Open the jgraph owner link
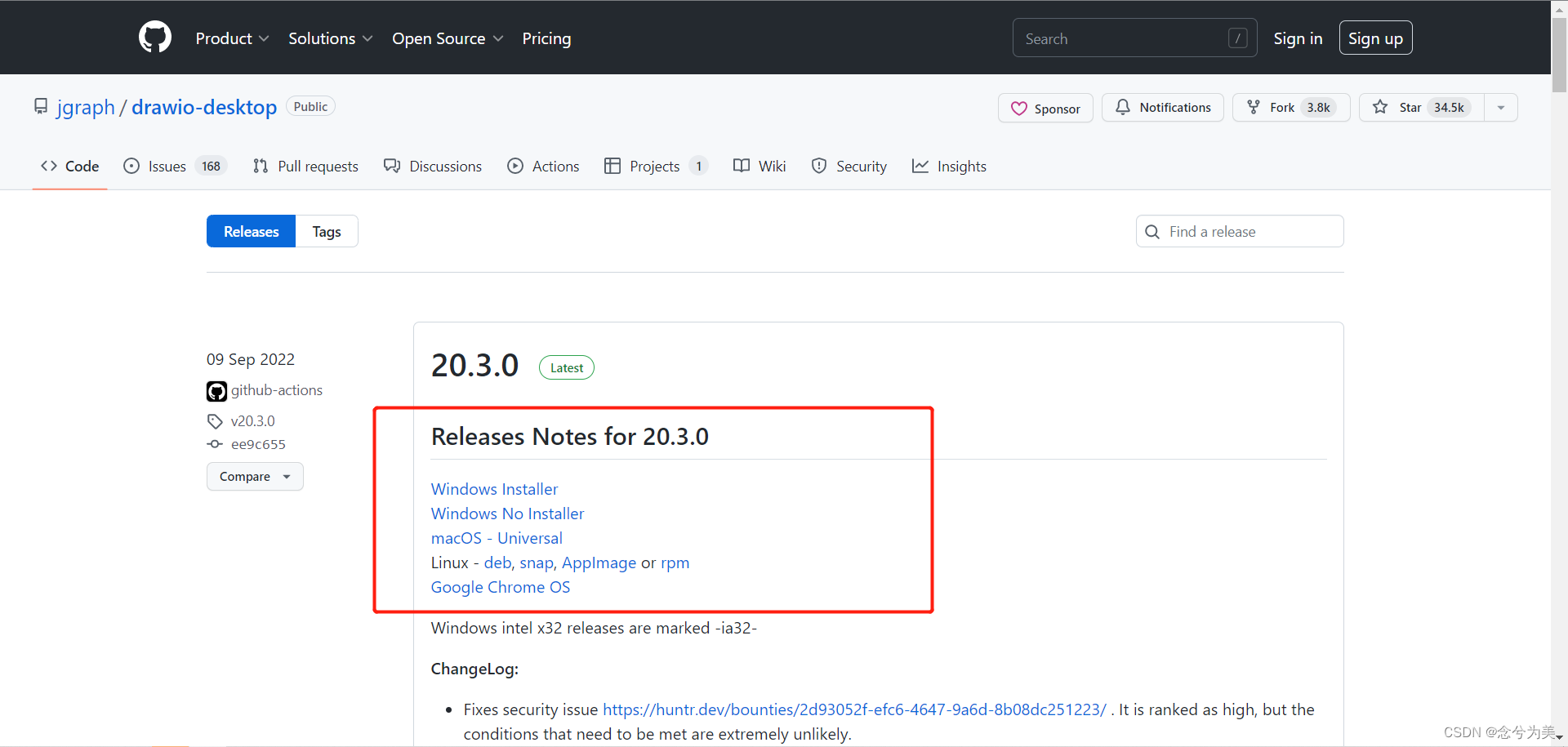This screenshot has height=747, width=1568. click(86, 107)
